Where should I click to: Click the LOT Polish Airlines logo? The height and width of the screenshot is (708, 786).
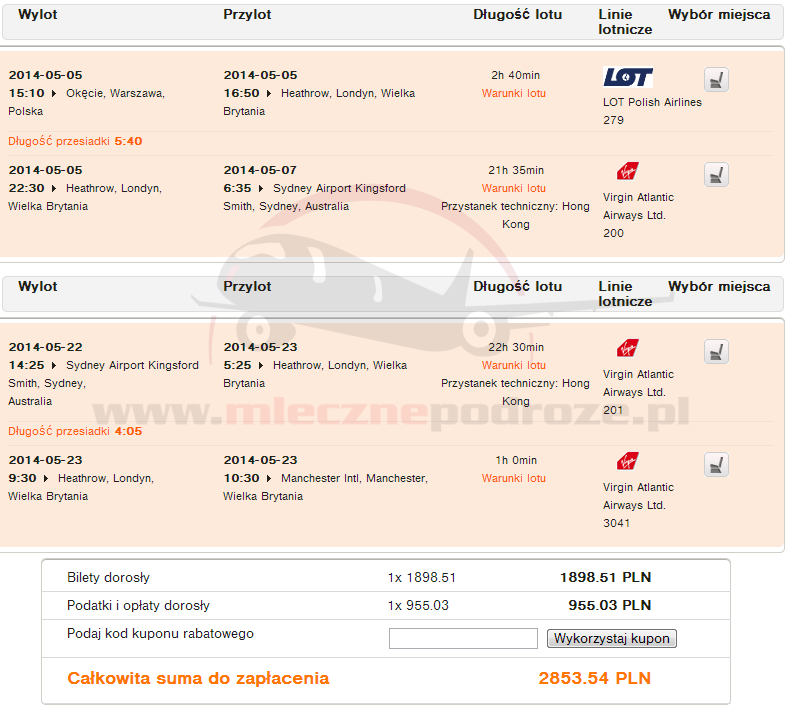click(x=628, y=77)
